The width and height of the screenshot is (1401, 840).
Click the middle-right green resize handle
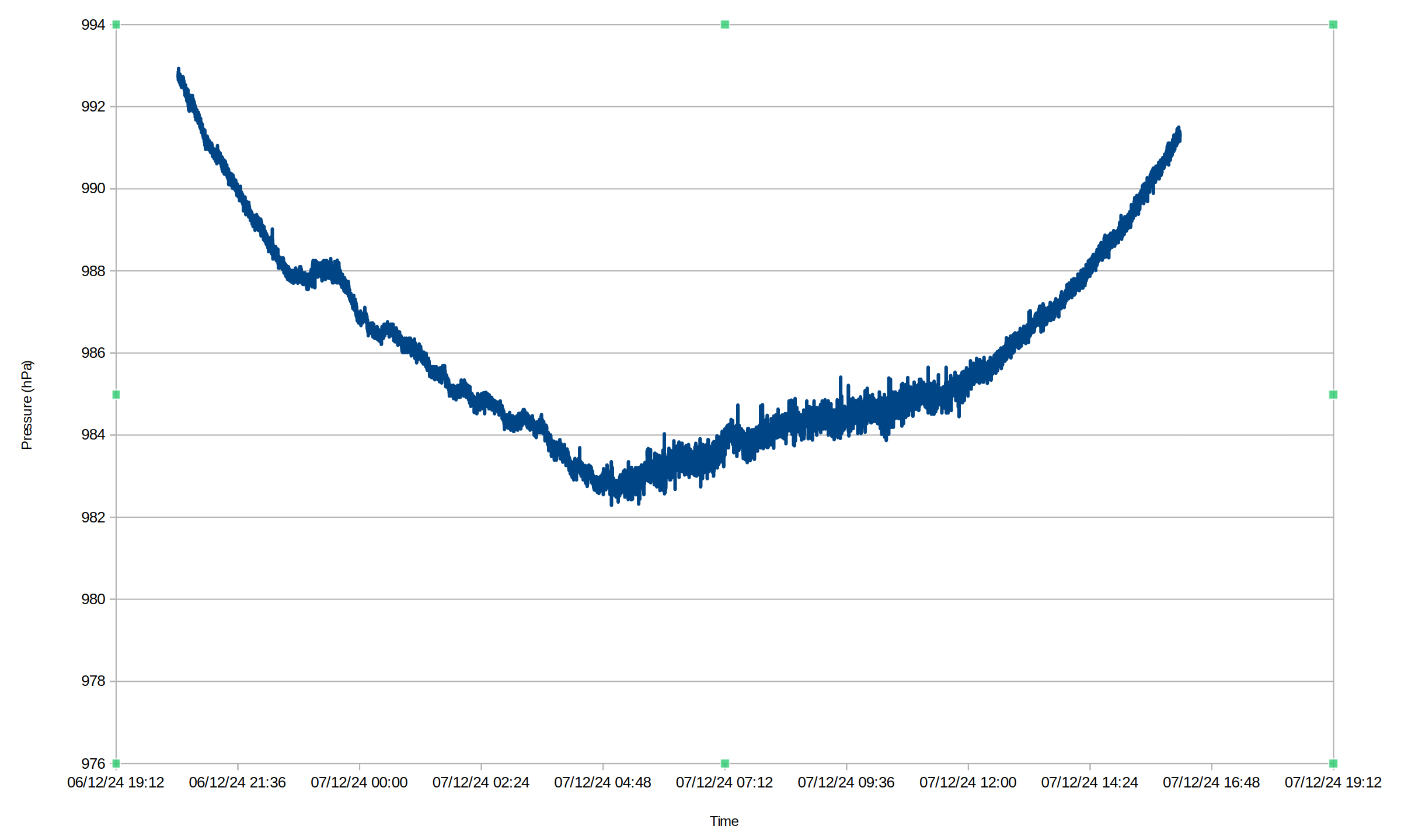tap(1333, 395)
